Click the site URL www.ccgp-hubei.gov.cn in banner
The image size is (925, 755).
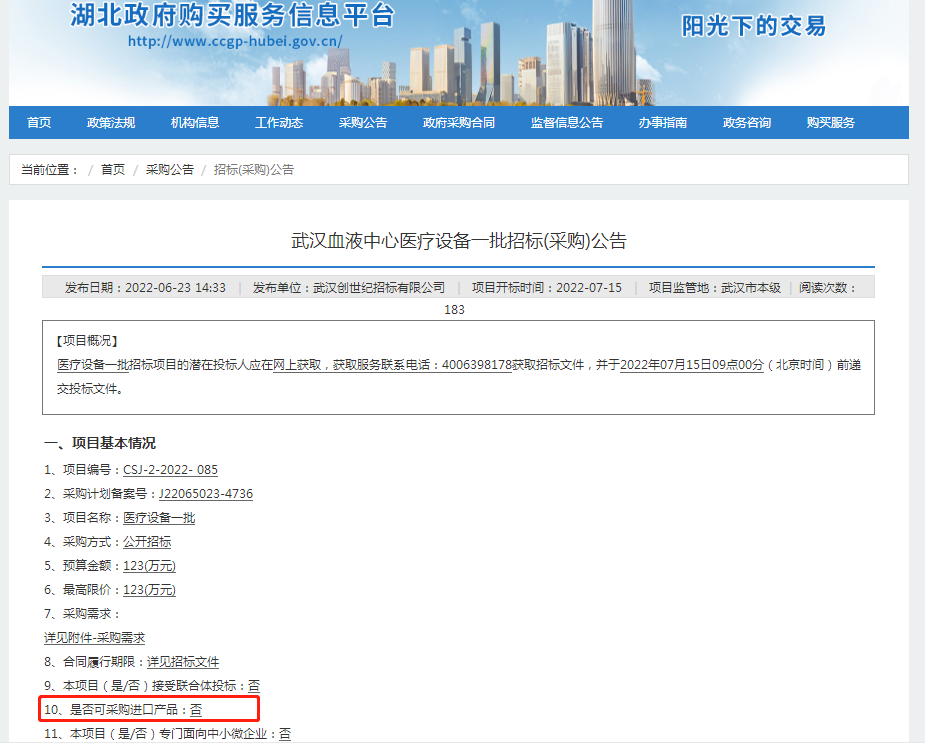(x=235, y=42)
